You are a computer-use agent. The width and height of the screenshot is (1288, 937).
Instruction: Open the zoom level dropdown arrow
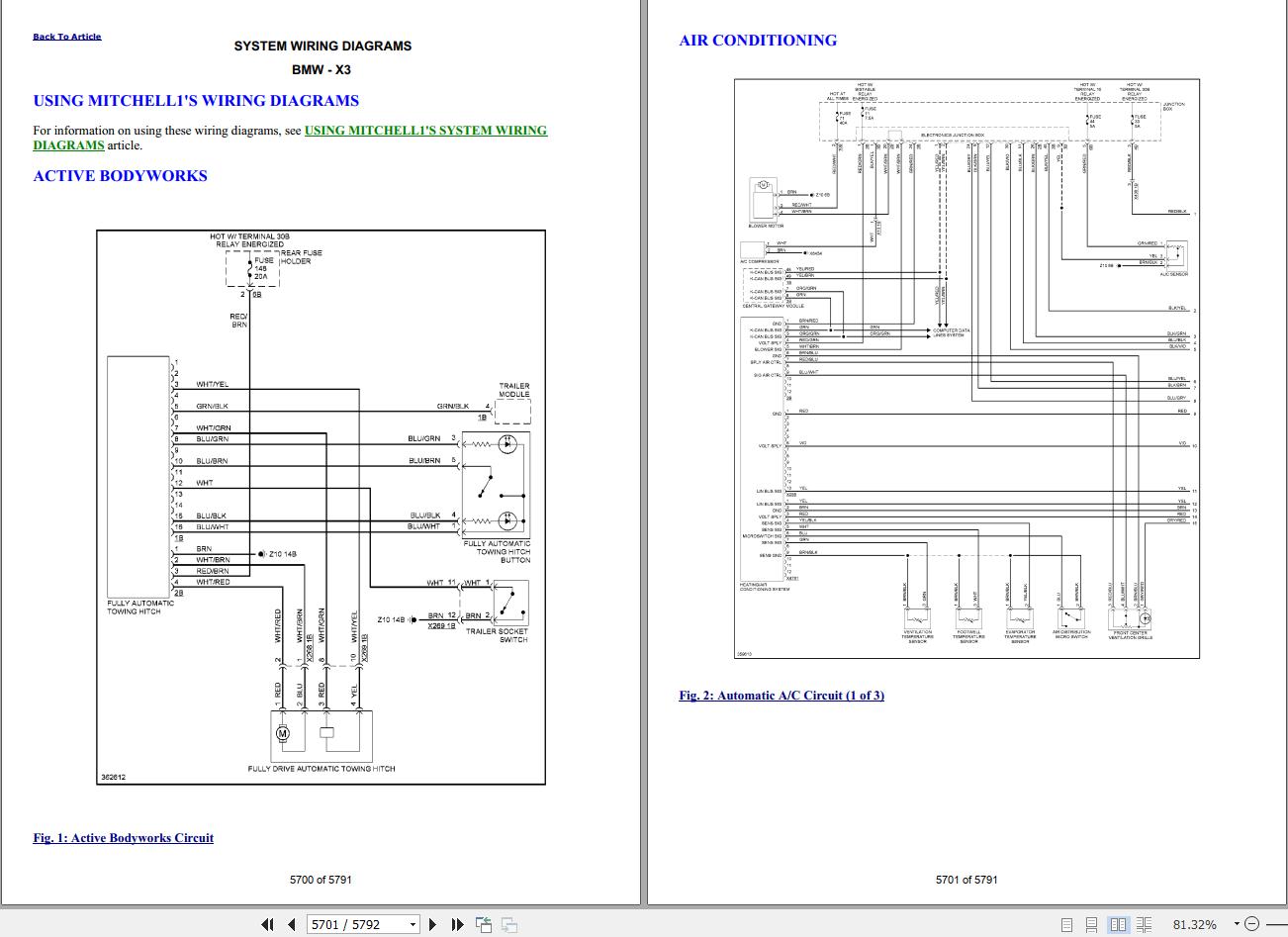click(x=1236, y=924)
